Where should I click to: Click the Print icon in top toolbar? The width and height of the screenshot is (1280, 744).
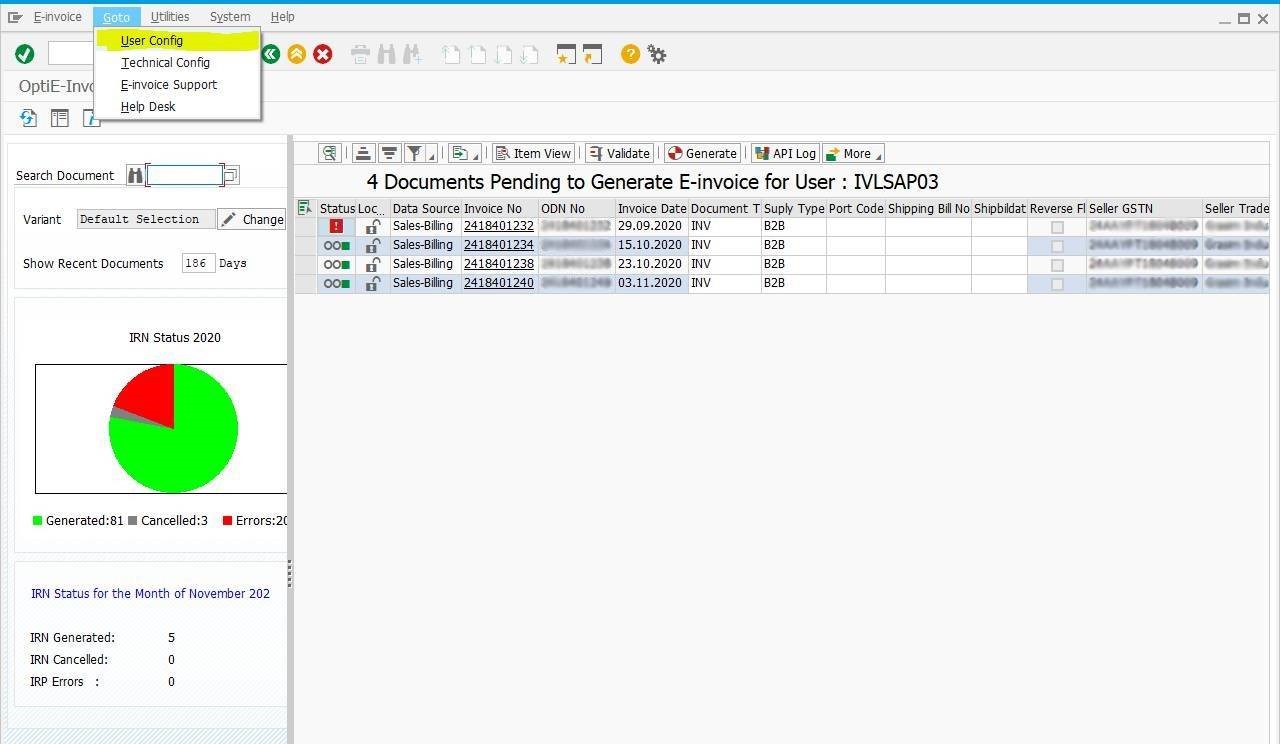[361, 54]
